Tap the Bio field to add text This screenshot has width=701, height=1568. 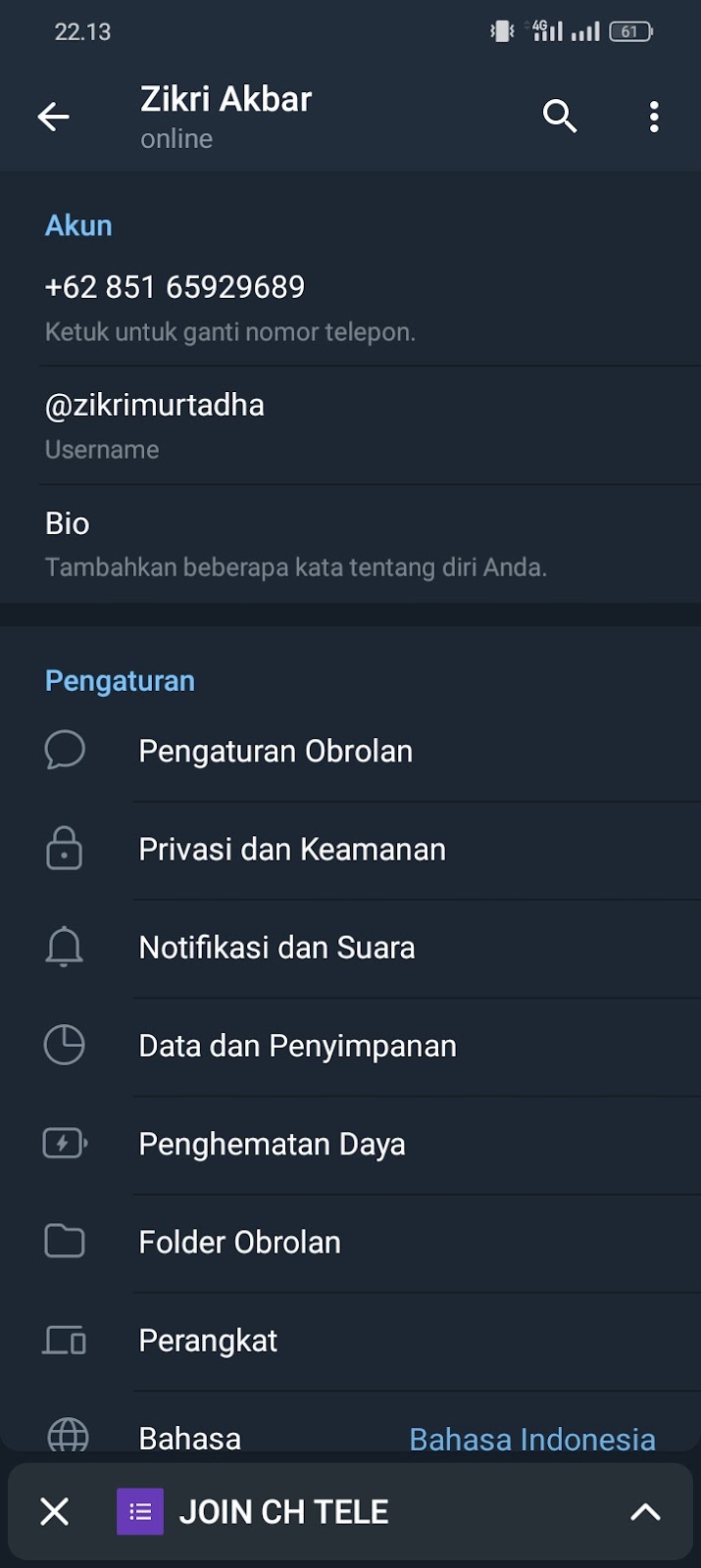pos(67,523)
